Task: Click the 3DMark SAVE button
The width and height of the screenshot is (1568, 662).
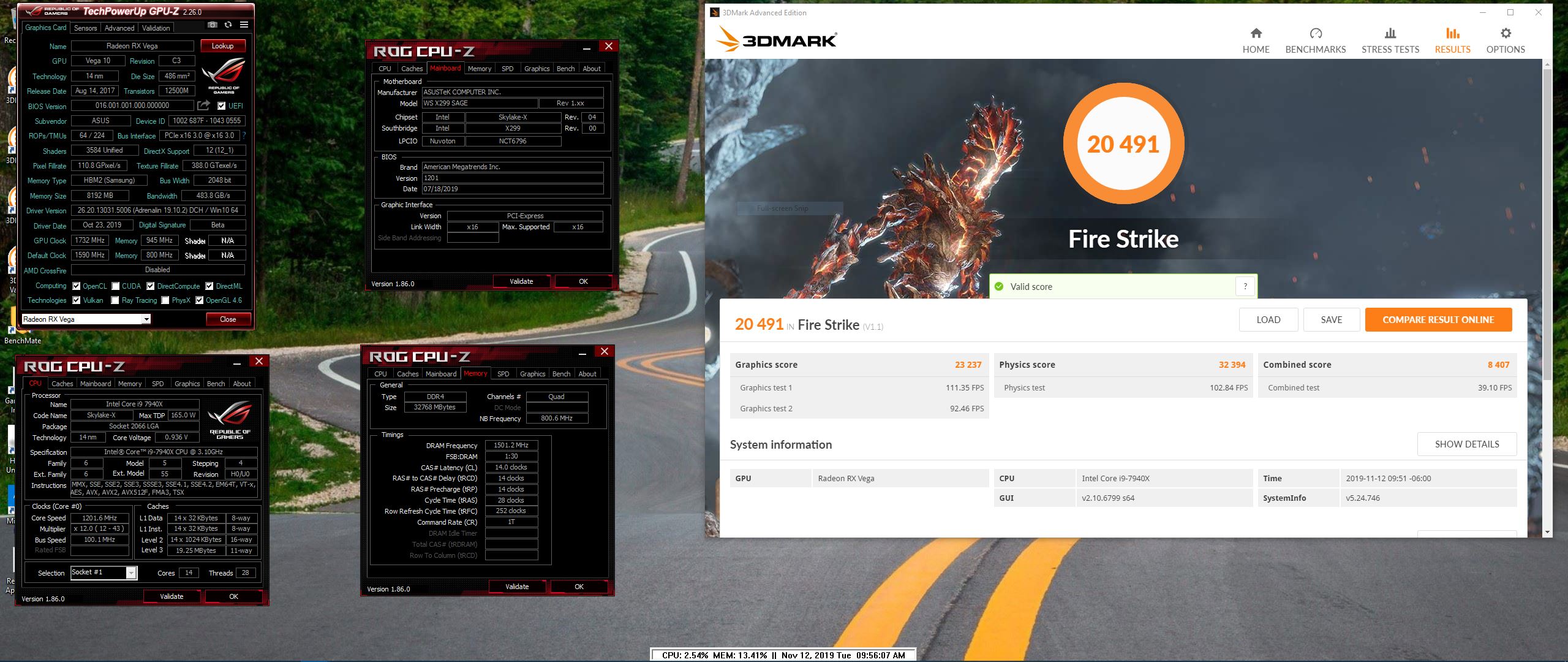Action: pos(1332,320)
